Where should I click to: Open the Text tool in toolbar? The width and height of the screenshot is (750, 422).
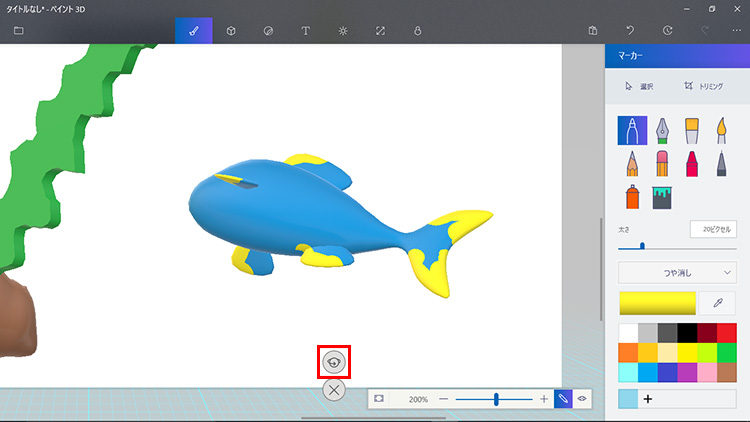click(x=305, y=30)
